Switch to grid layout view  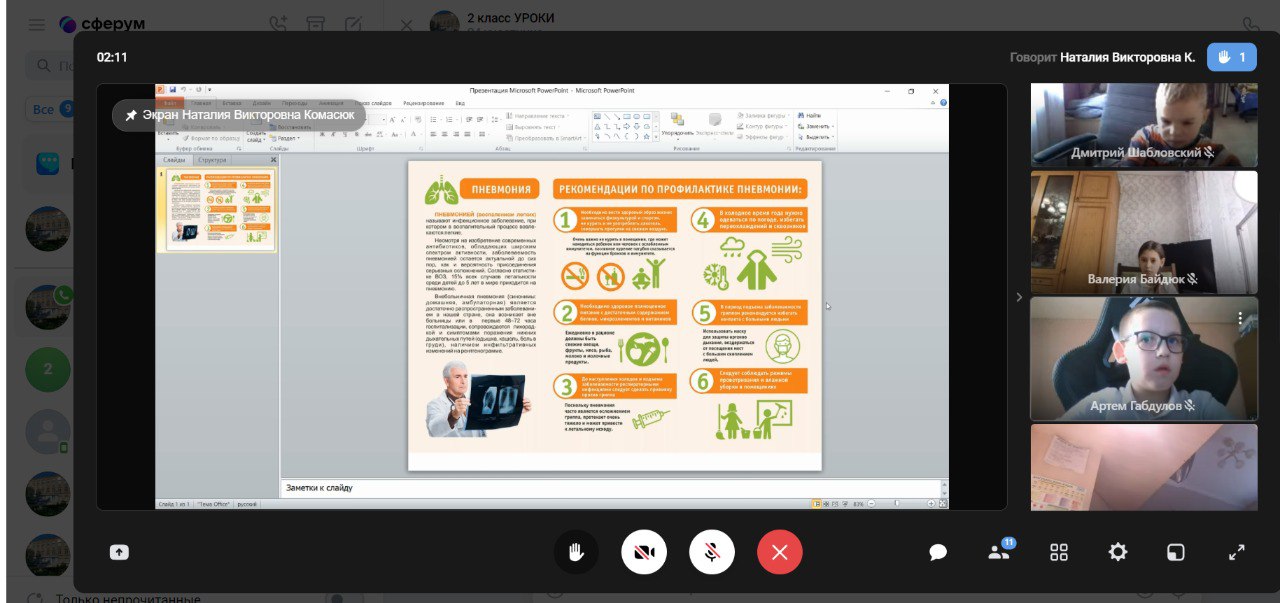(x=1059, y=552)
